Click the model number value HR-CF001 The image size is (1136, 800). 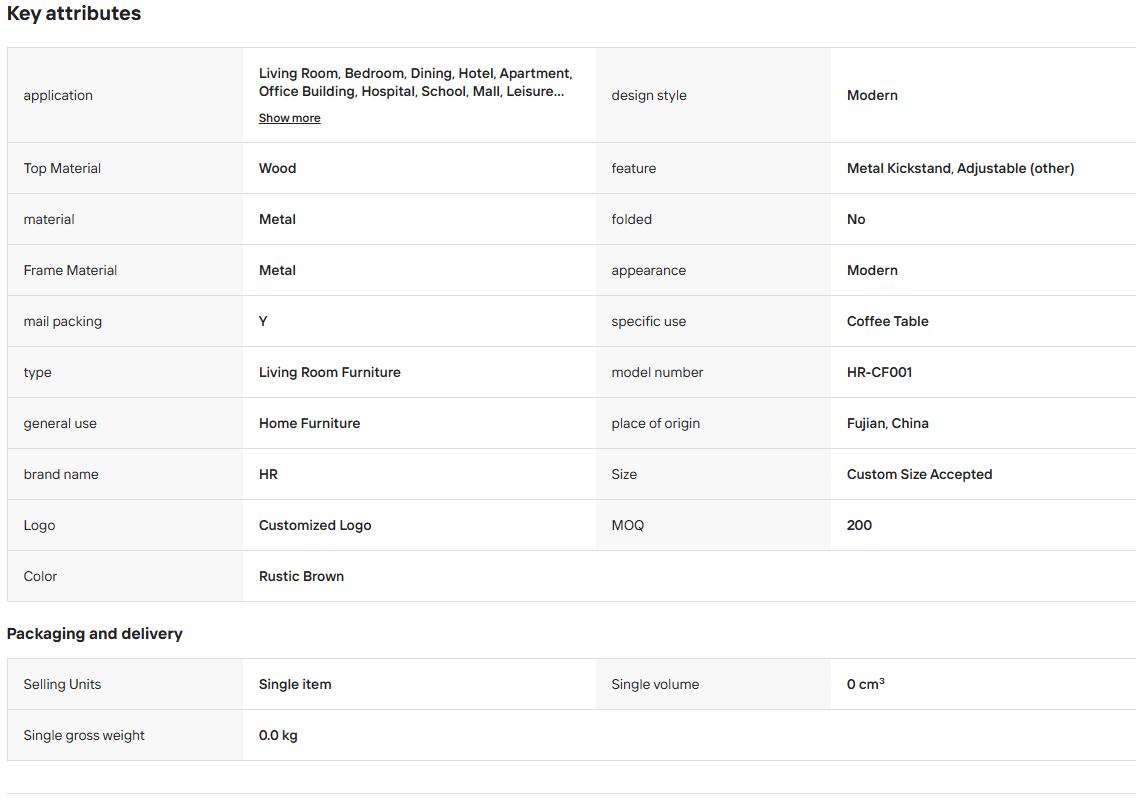click(879, 372)
